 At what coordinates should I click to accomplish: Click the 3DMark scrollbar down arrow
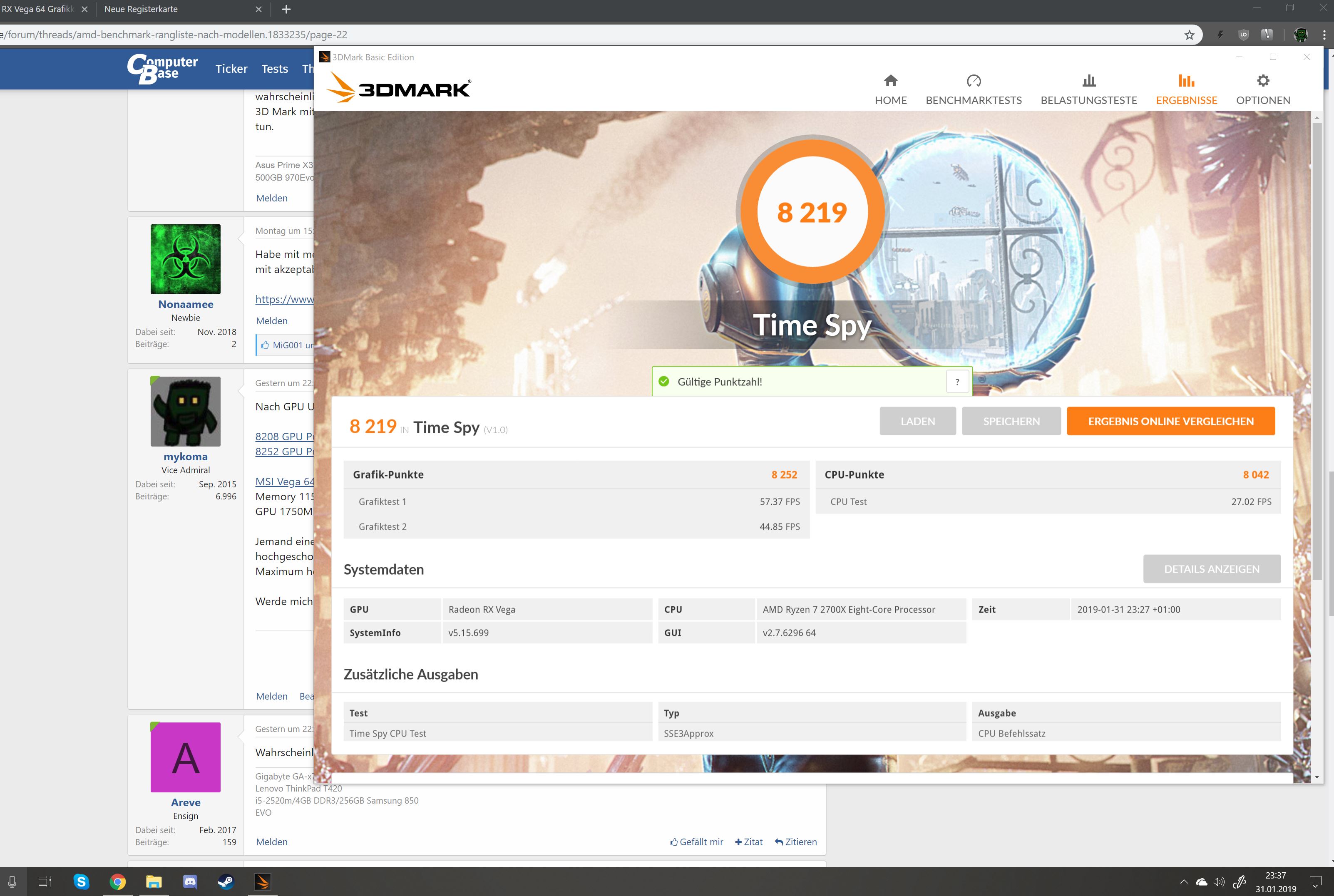pos(1317,777)
